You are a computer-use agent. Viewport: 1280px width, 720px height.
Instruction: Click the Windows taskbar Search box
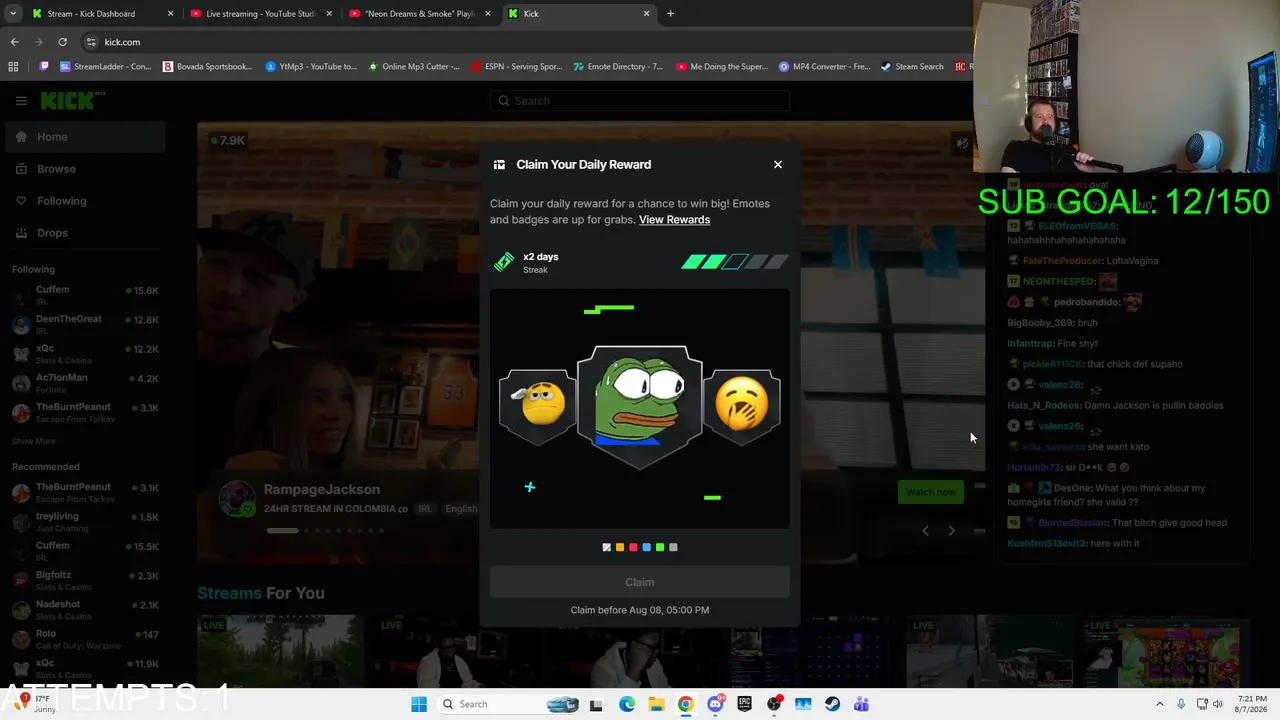(x=511, y=704)
